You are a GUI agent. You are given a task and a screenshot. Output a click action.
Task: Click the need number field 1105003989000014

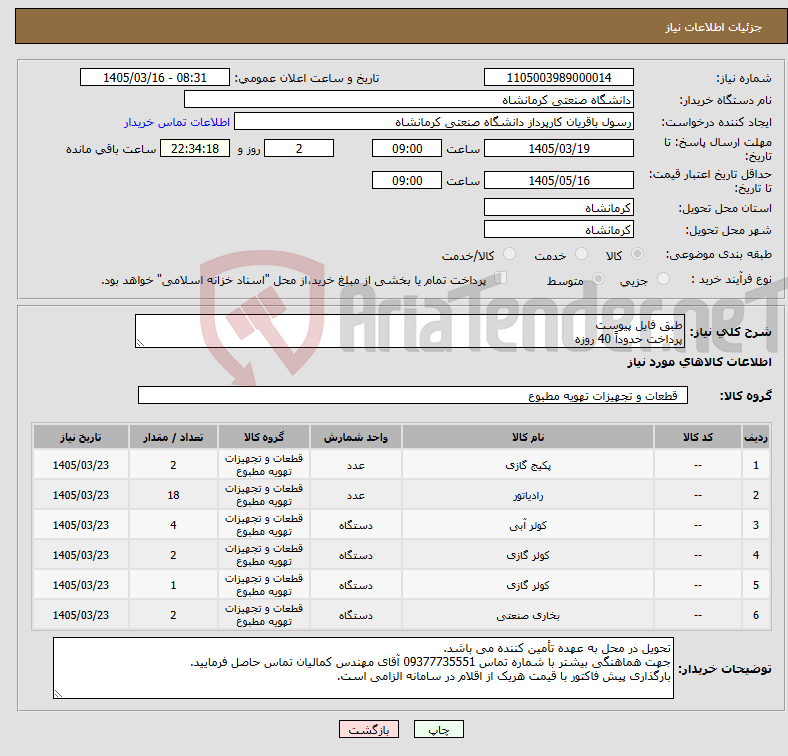pyautogui.click(x=558, y=77)
